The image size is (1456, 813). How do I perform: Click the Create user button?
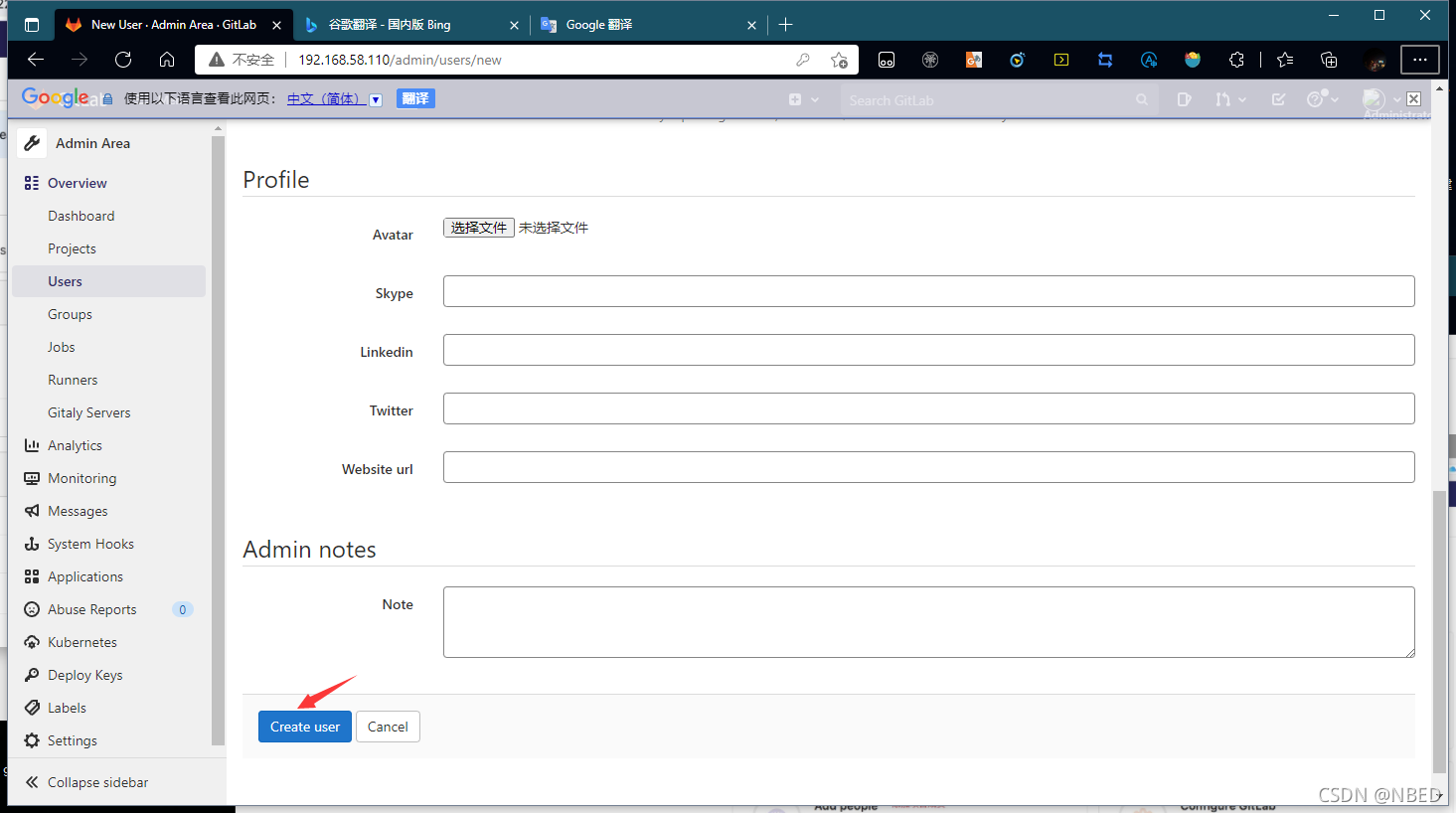click(x=304, y=727)
